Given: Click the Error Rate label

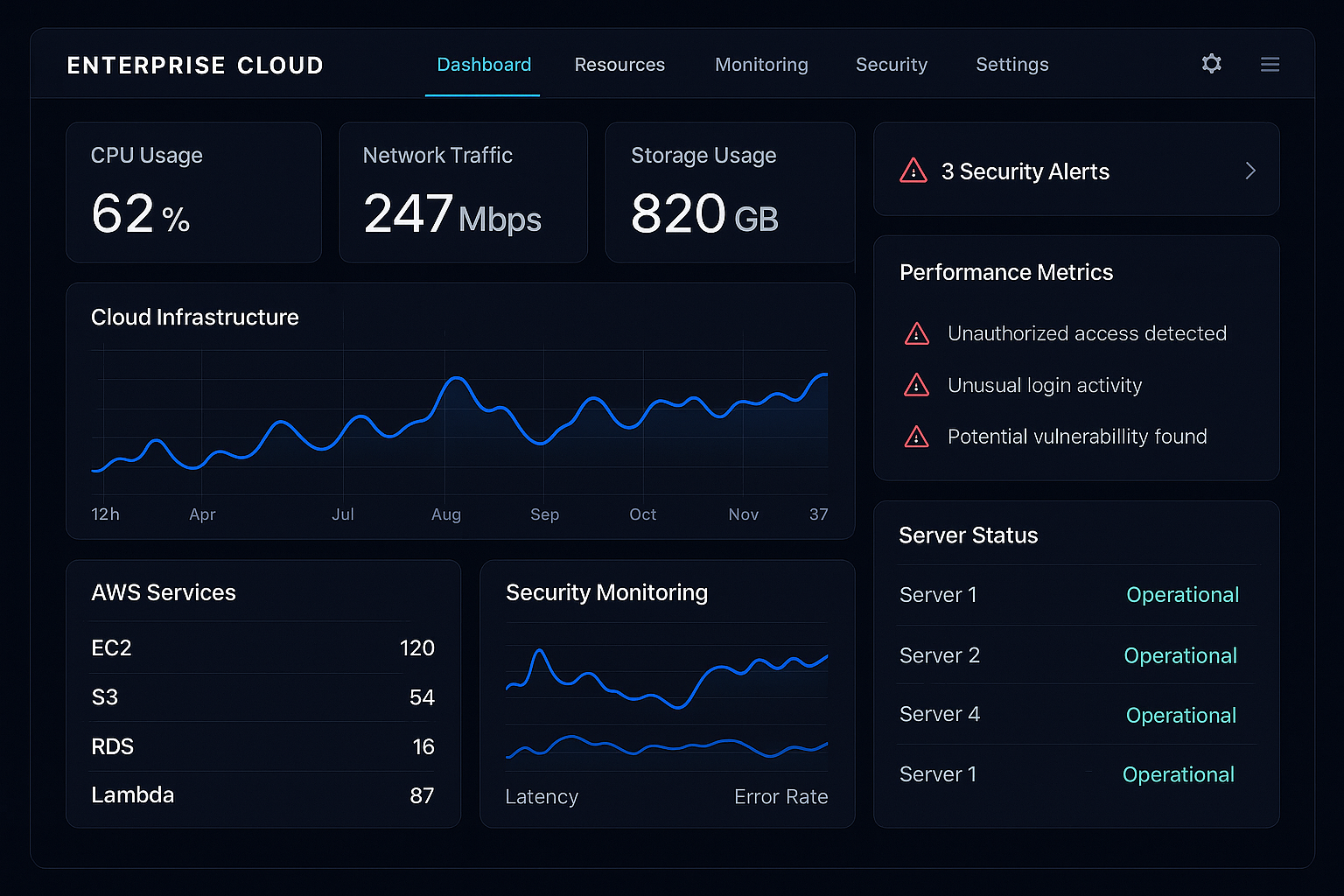Looking at the screenshot, I should coord(780,796).
